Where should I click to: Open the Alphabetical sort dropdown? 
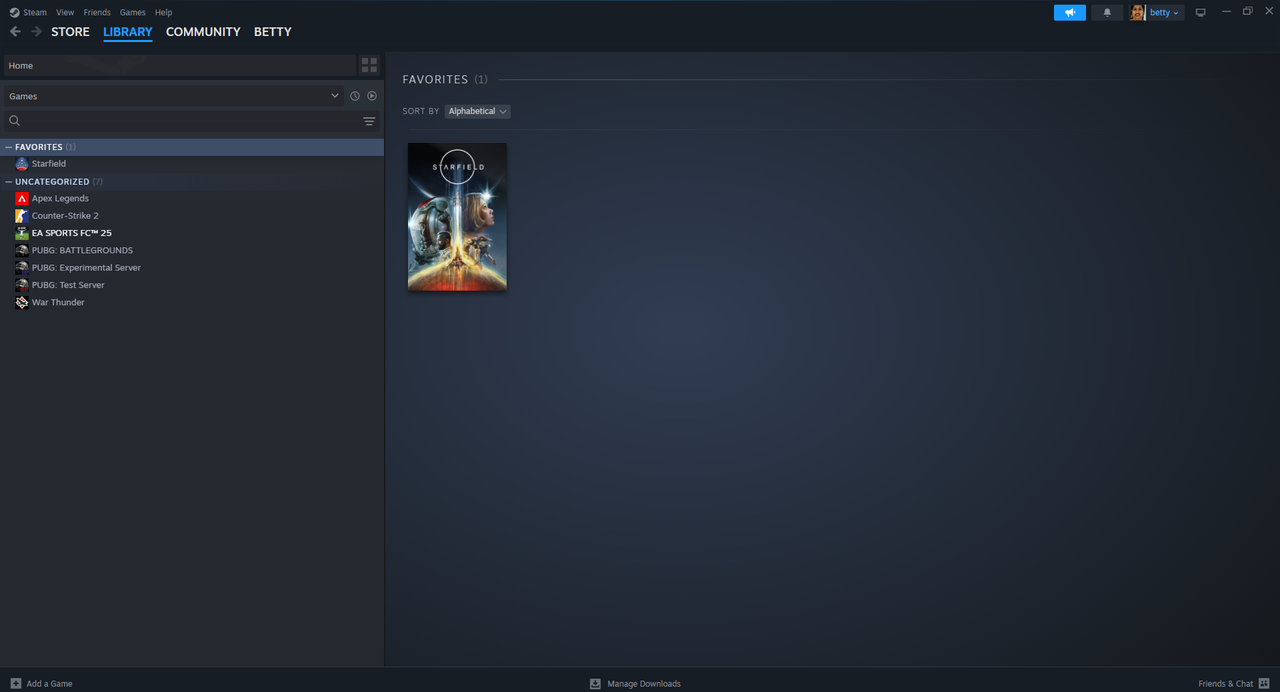click(477, 111)
